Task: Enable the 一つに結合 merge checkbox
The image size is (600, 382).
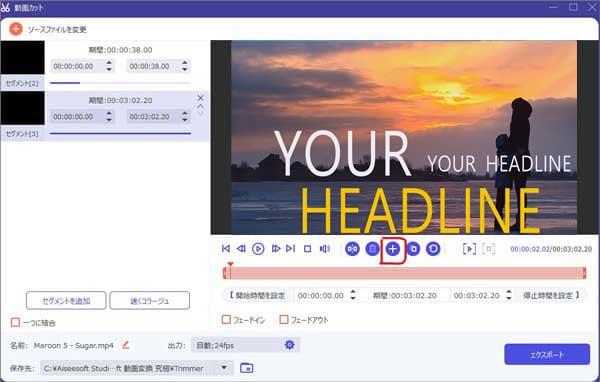Action: (15, 322)
